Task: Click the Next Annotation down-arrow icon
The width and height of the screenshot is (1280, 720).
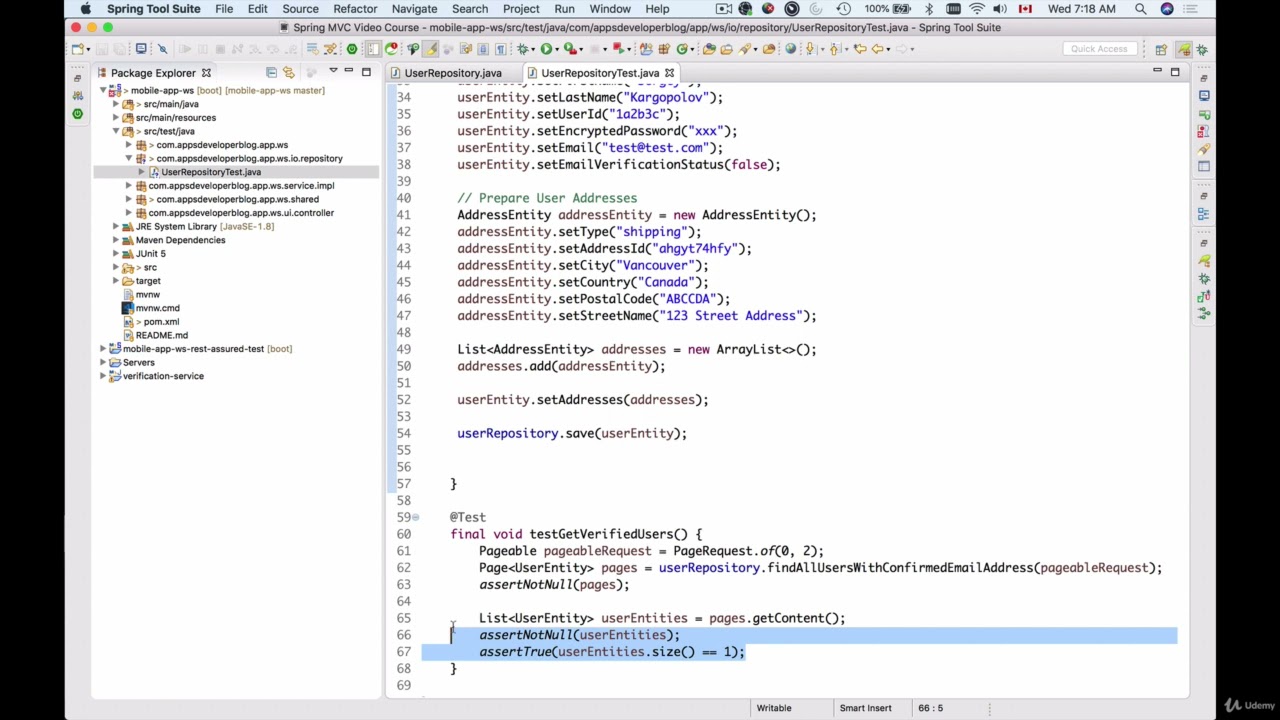Action: (x=811, y=48)
